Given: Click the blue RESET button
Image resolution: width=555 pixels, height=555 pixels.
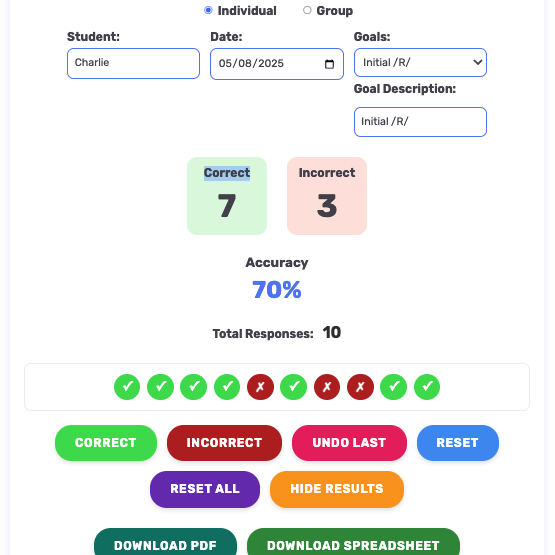Looking at the screenshot, I should click(458, 443).
